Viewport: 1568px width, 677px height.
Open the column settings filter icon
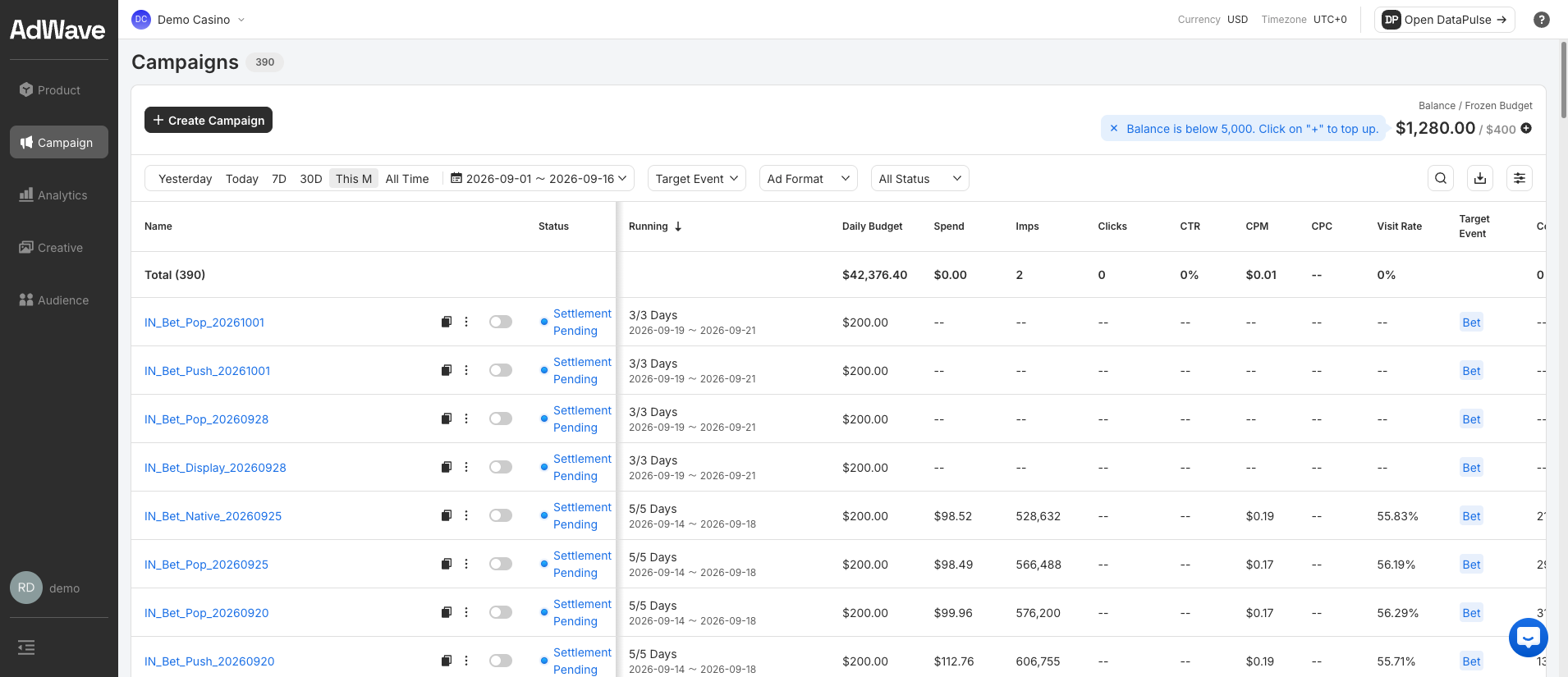(1520, 178)
